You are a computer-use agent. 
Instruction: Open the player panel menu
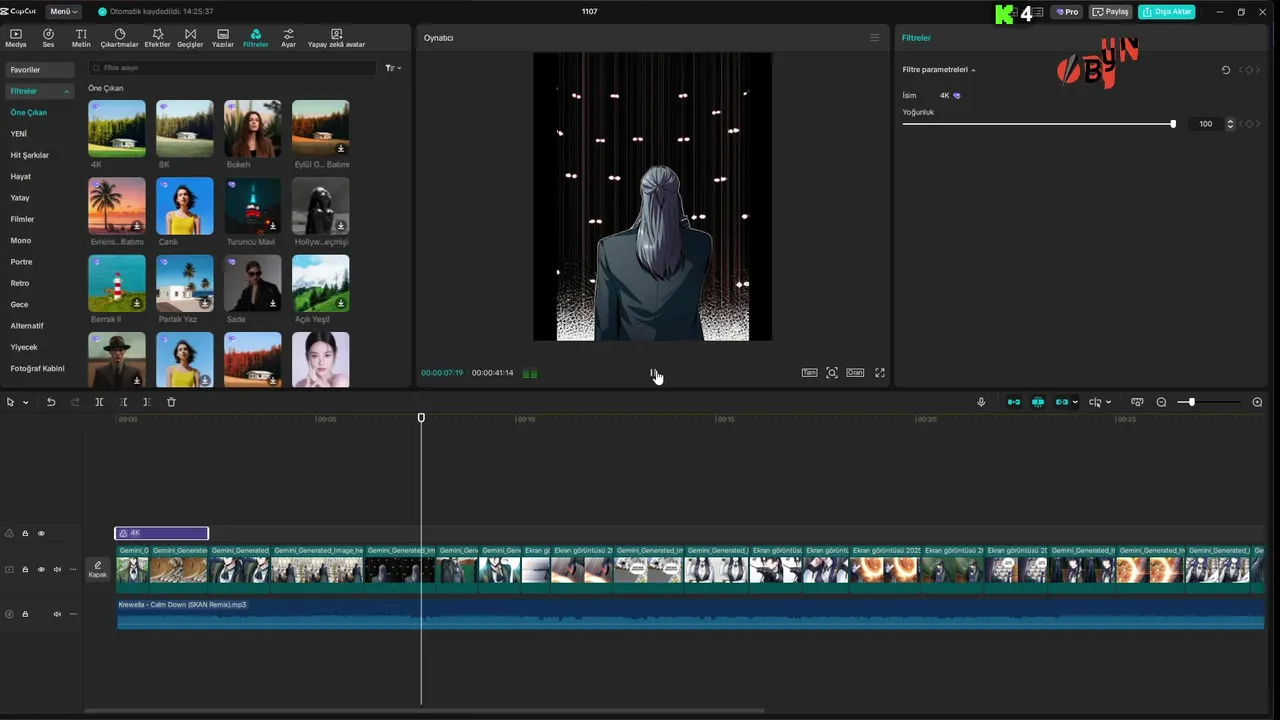(x=874, y=38)
